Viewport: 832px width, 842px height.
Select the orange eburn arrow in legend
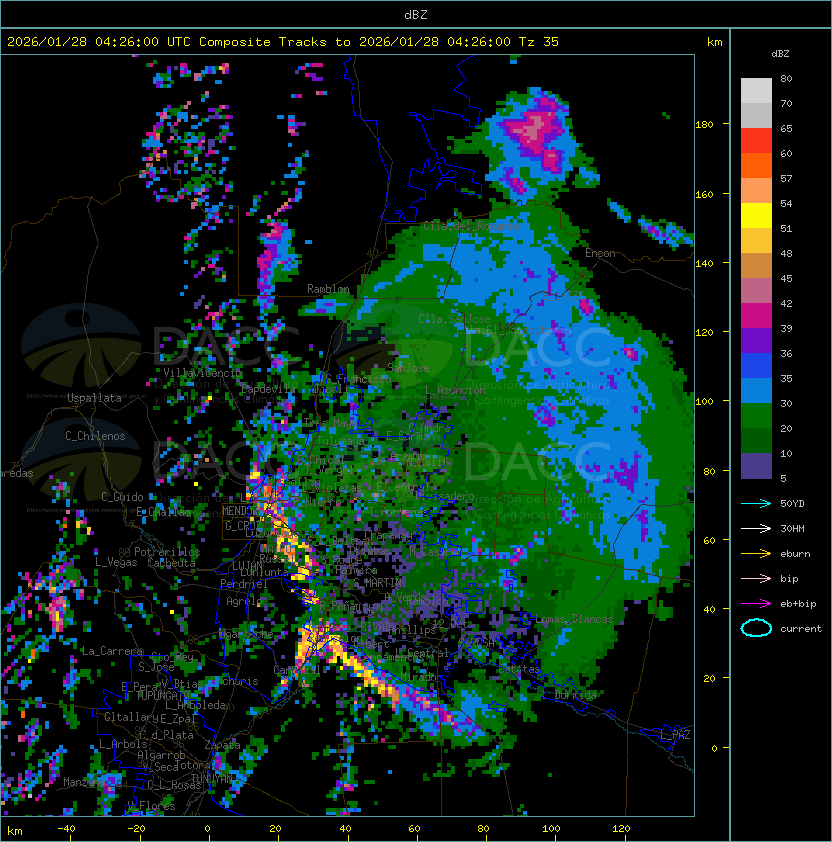[756, 553]
